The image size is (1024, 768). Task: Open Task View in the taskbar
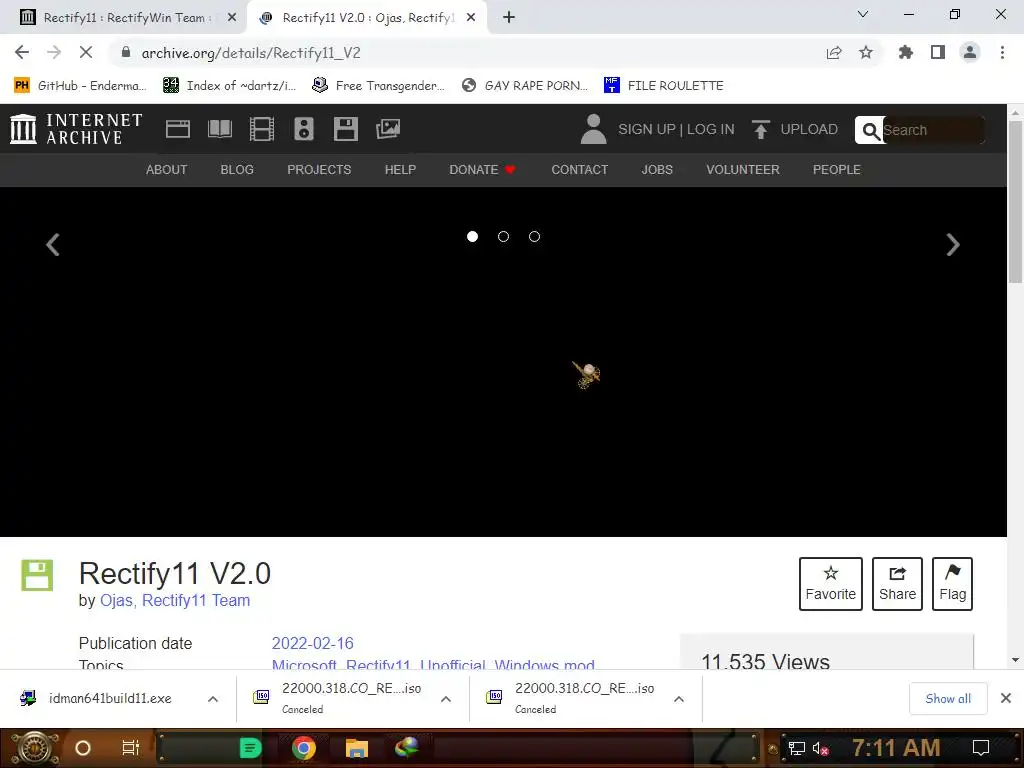tap(131, 748)
